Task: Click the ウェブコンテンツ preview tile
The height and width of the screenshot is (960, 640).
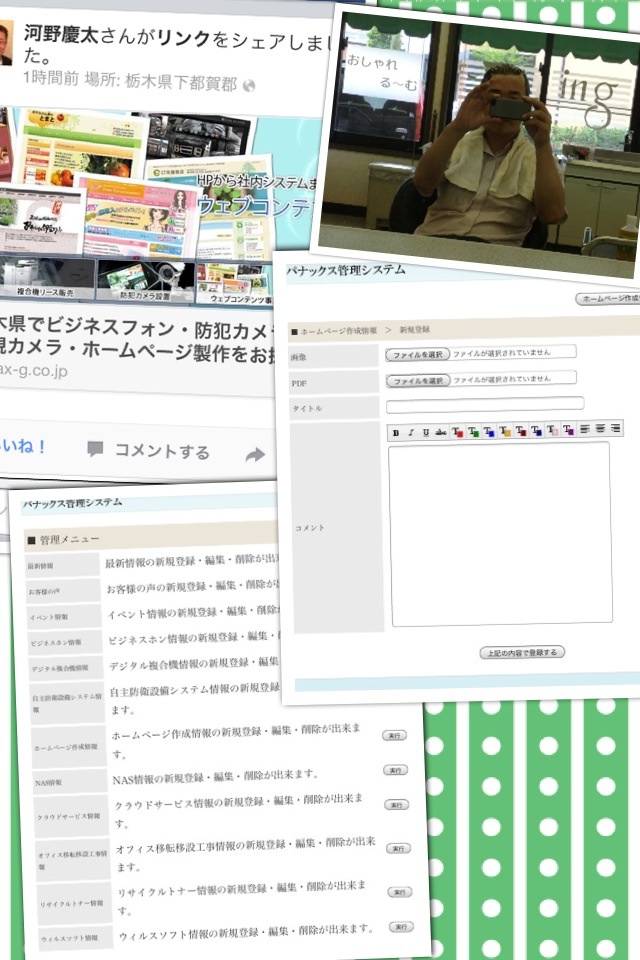Action: (x=235, y=283)
